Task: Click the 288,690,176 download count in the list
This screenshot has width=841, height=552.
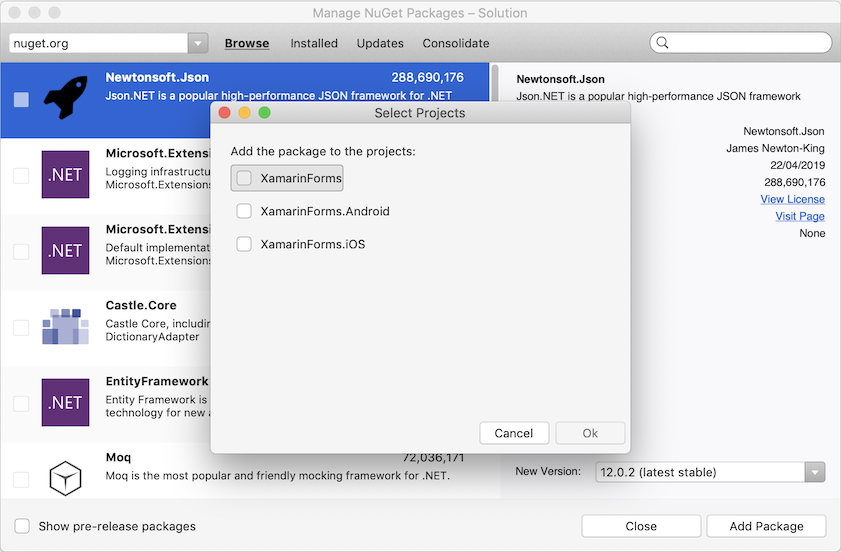Action: coord(427,77)
